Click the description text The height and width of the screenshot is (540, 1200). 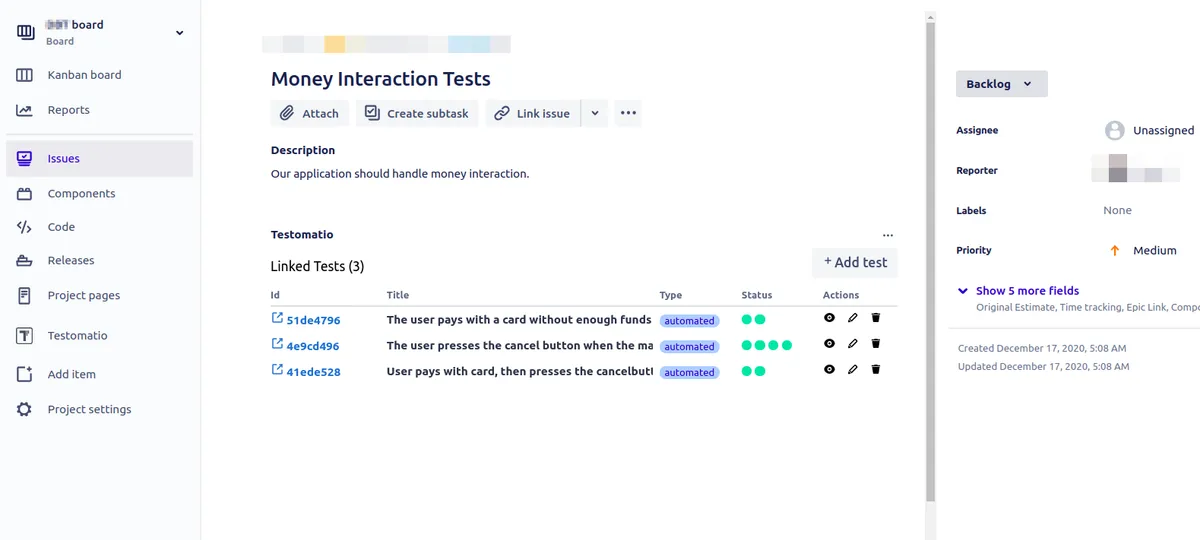tap(400, 174)
